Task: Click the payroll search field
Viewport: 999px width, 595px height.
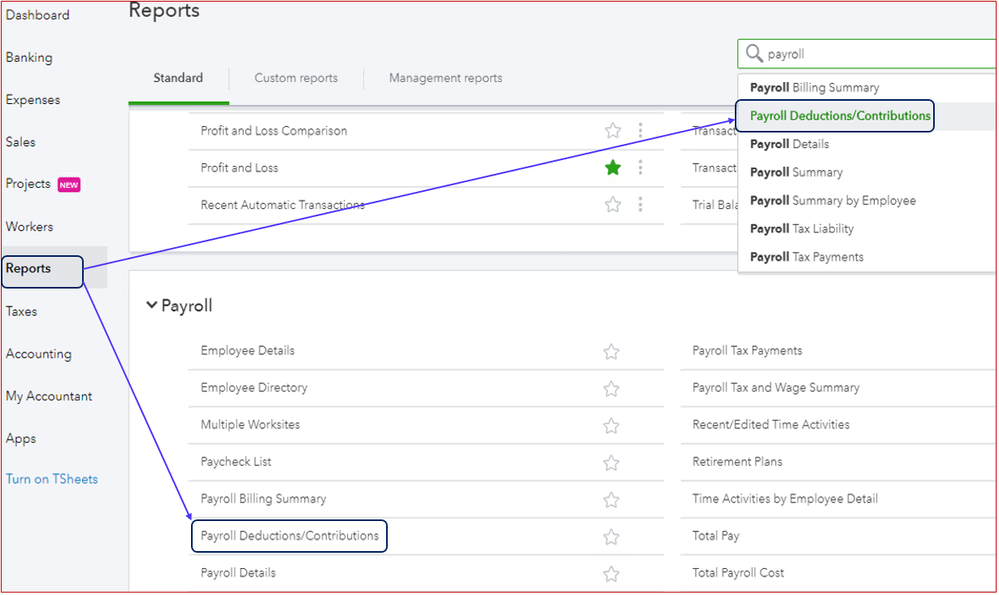Action: tap(867, 54)
